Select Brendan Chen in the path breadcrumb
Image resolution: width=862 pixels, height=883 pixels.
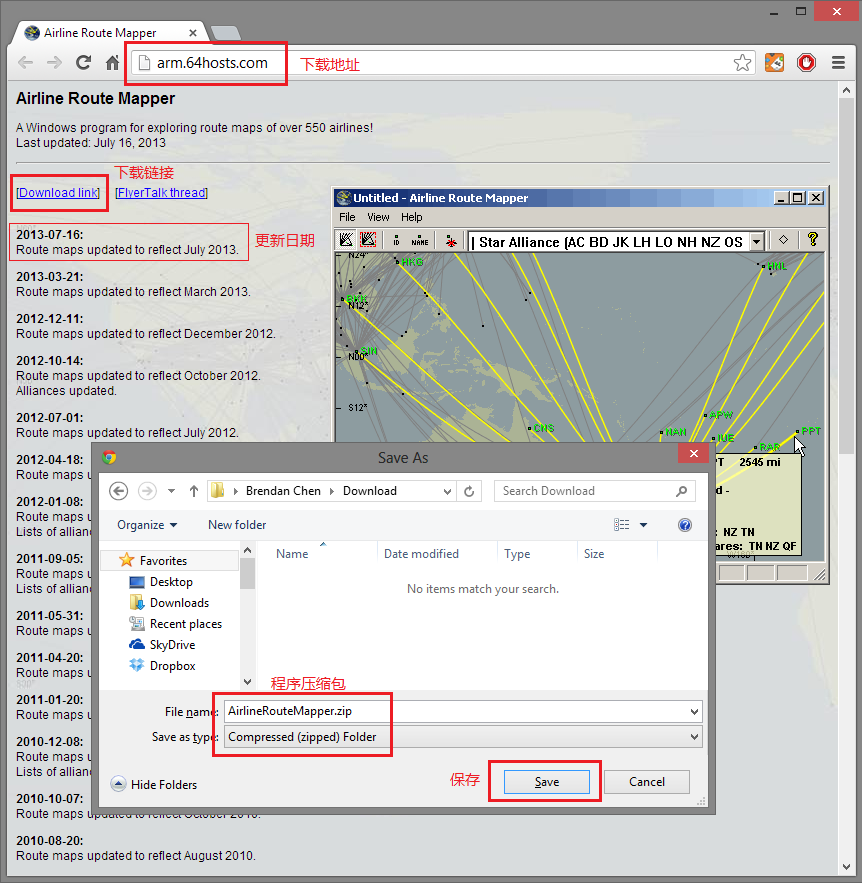(283, 491)
